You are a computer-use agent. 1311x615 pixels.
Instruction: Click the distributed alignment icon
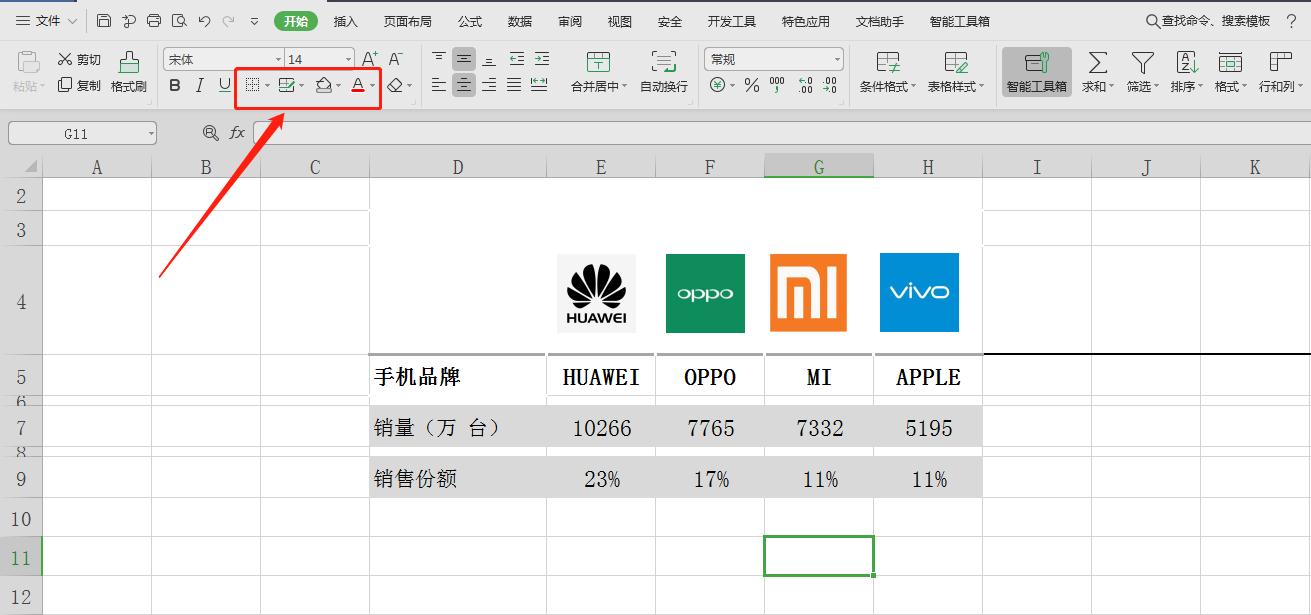pyautogui.click(x=539, y=86)
